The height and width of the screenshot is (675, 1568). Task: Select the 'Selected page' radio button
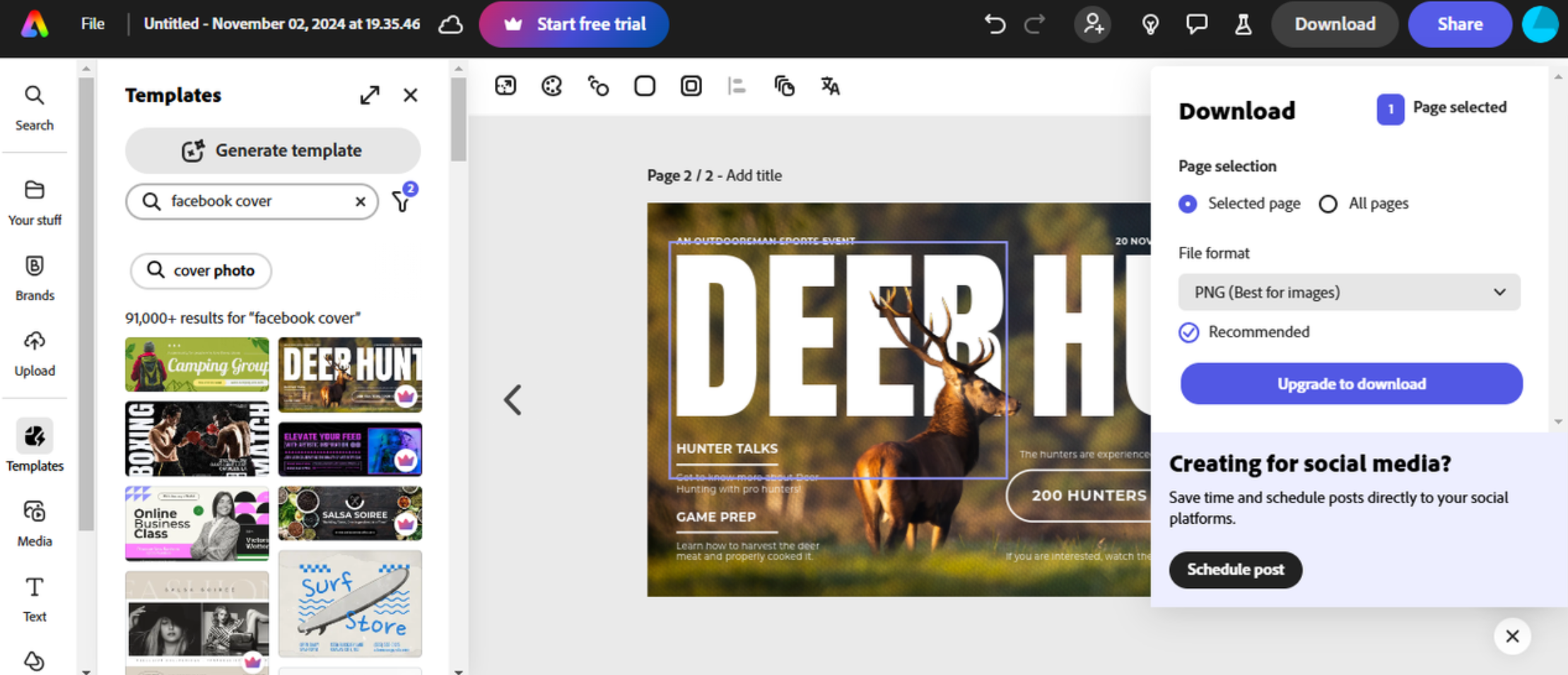pos(1187,204)
